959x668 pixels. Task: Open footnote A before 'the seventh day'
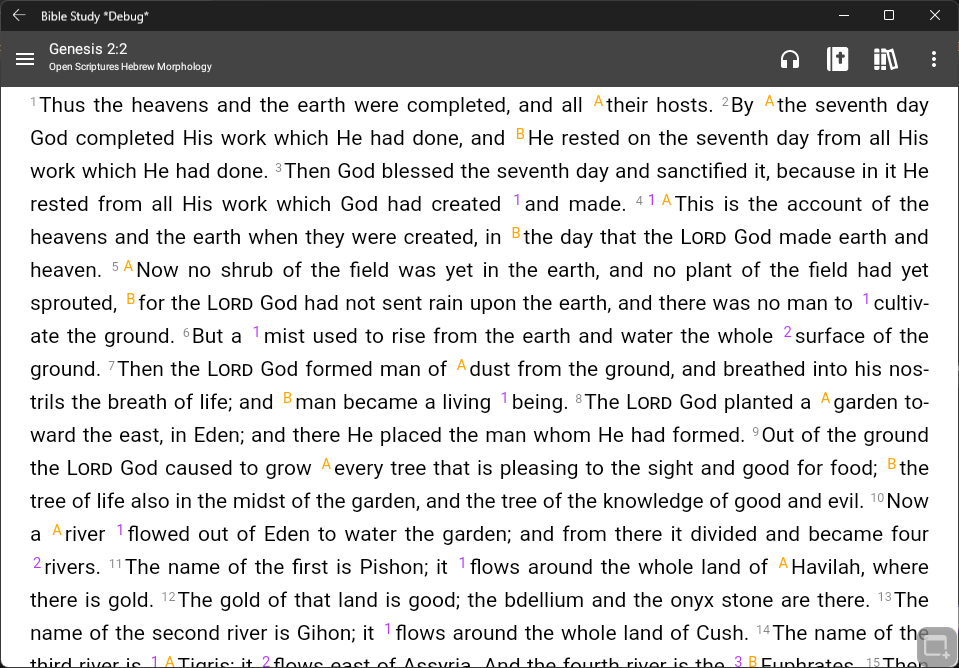click(769, 102)
